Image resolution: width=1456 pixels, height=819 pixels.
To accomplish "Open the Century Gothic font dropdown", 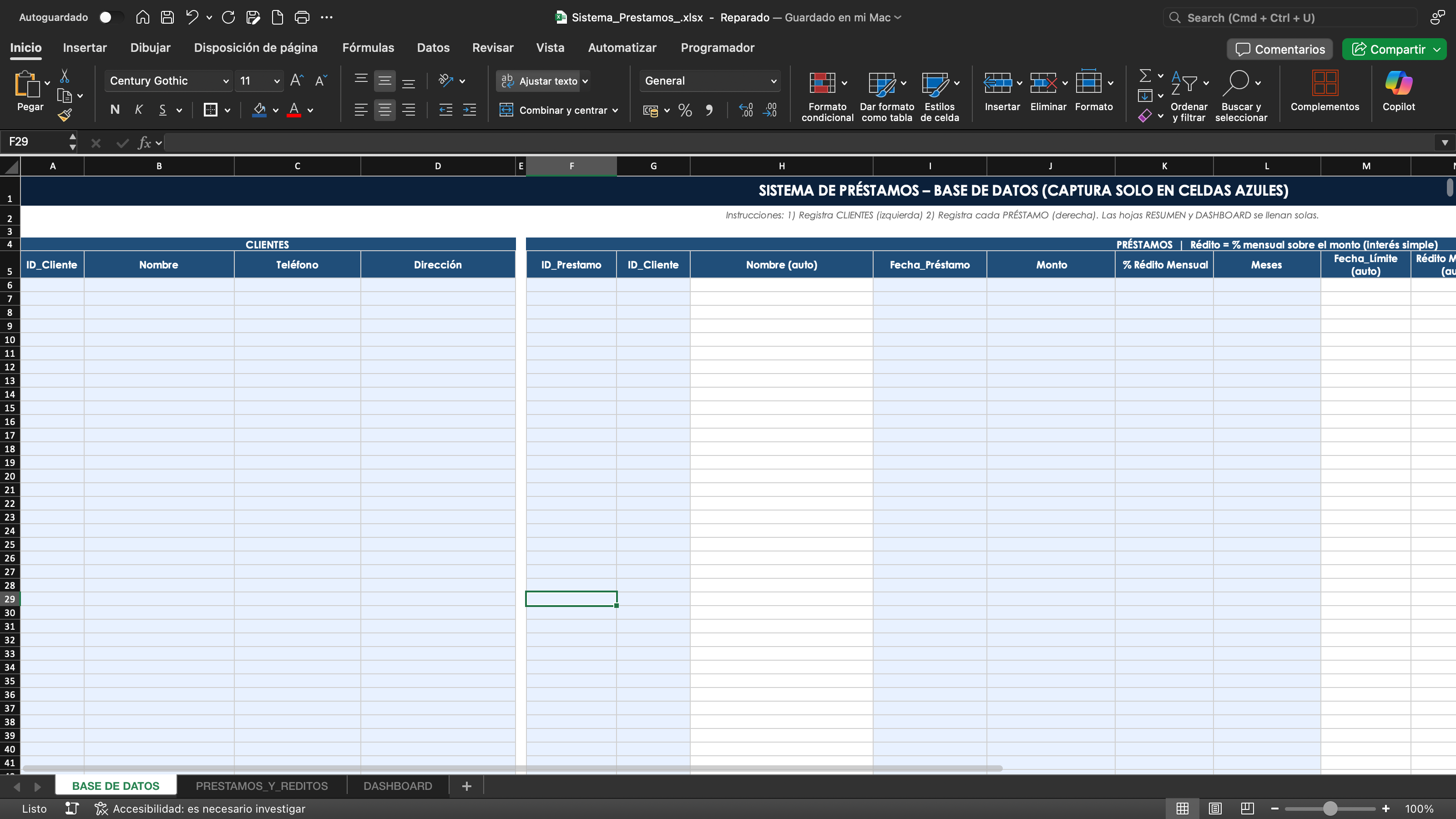I will [x=226, y=81].
